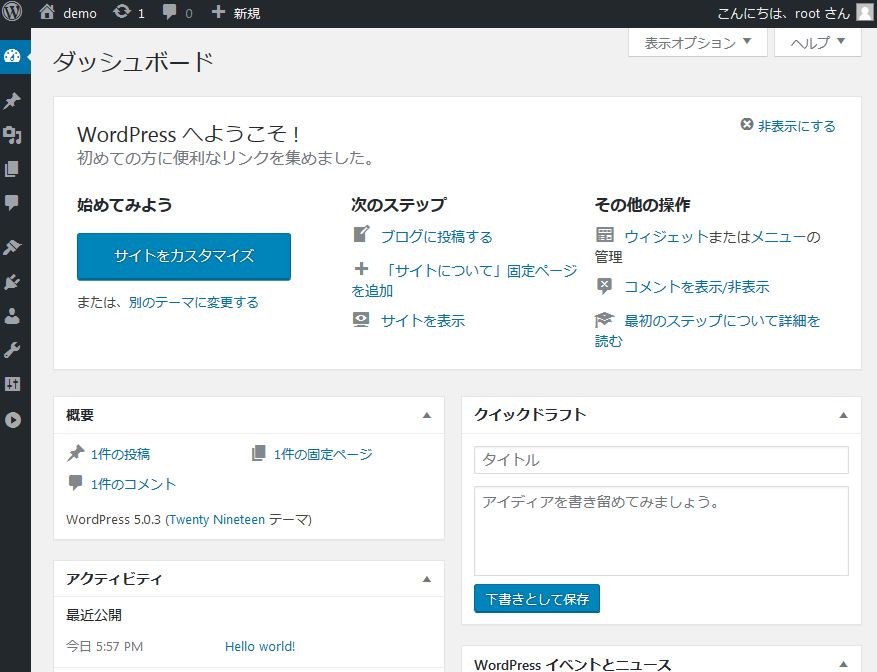Open the 1件の投稿 link
Viewport: 877px width, 672px height.
120,454
